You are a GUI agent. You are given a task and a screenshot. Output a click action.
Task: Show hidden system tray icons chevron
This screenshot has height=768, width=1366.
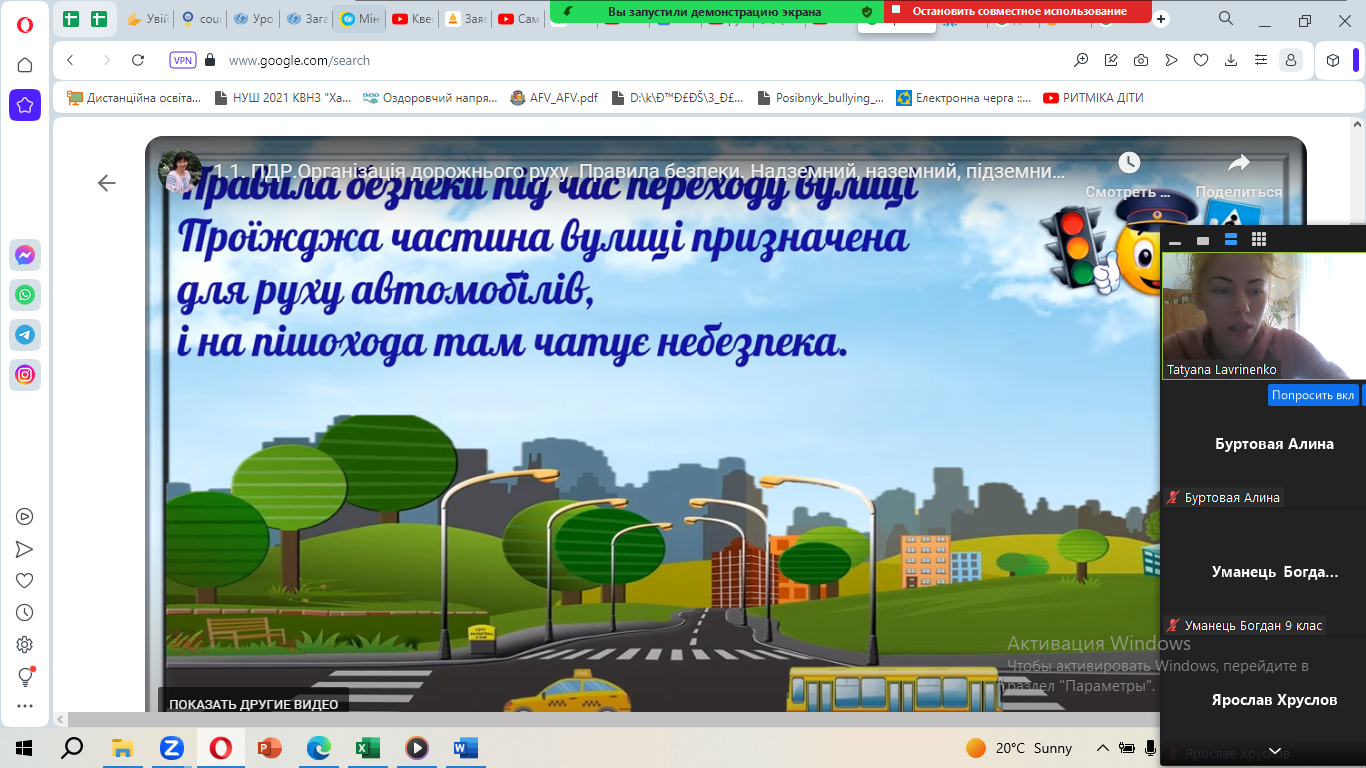pos(1102,748)
